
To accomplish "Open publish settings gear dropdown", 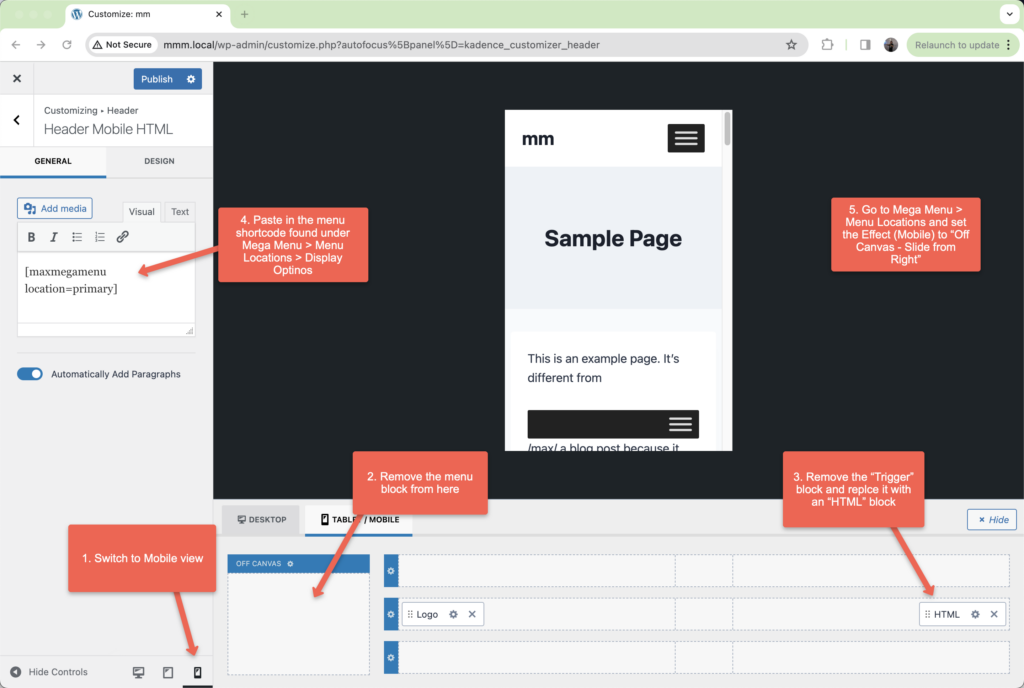I will point(191,79).
